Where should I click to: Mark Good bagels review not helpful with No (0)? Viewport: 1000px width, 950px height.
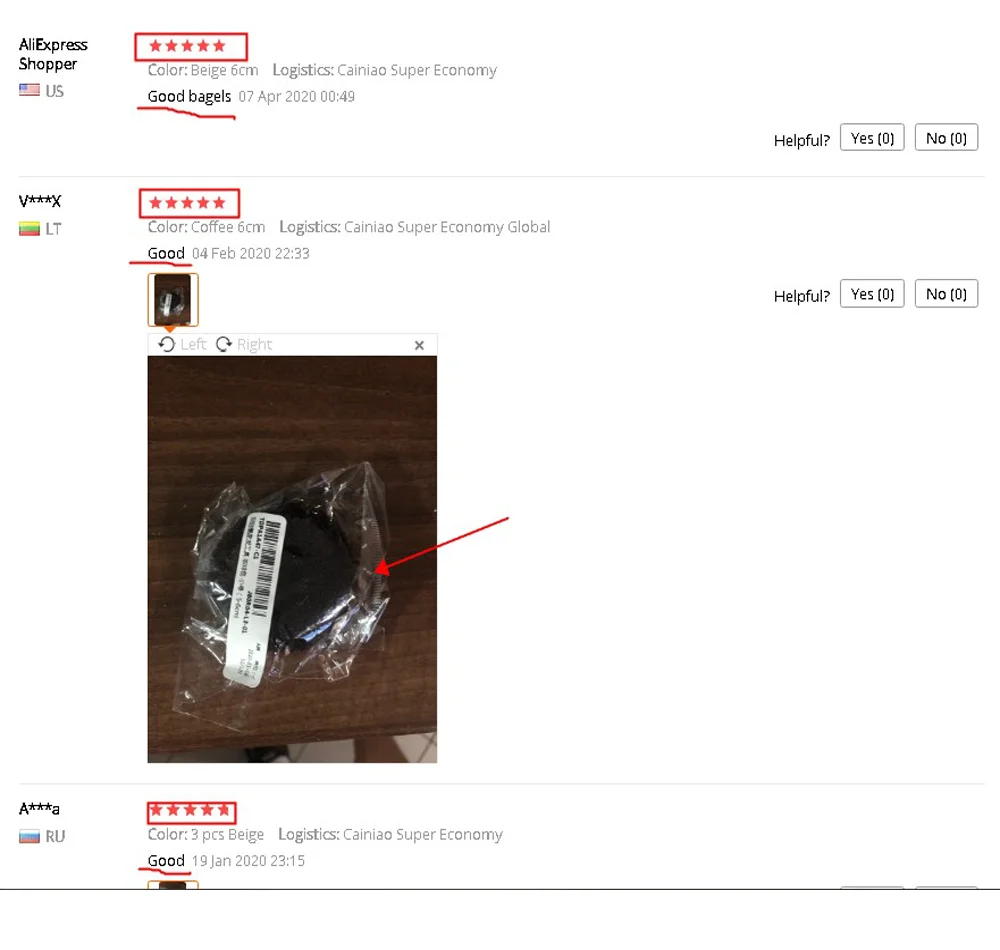(x=946, y=138)
